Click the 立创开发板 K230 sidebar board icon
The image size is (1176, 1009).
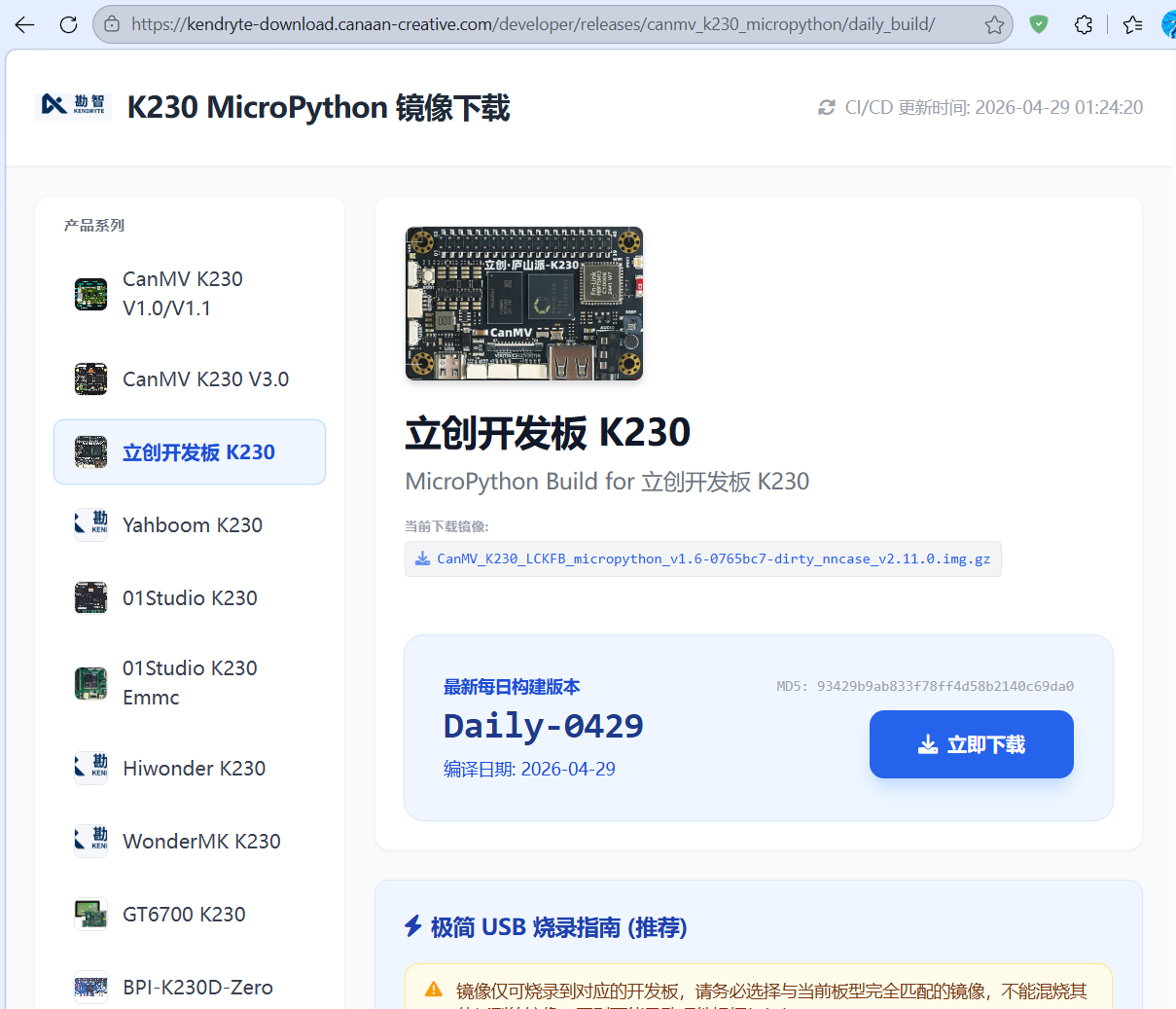pyautogui.click(x=90, y=451)
